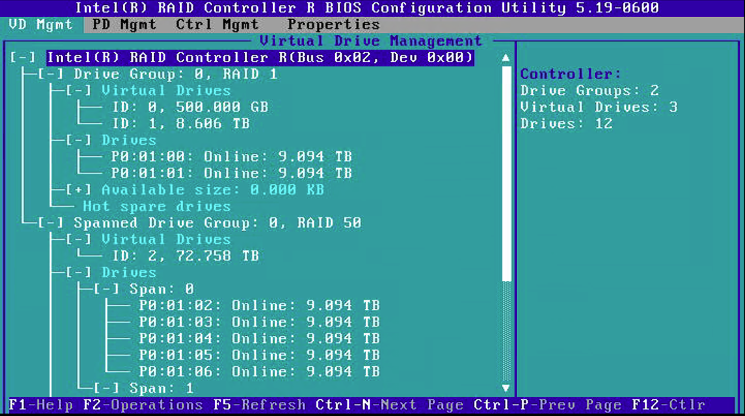Click the Spanned Drive Group: 0, RAID 50 label
This screenshot has width=745, height=416.
218,223
